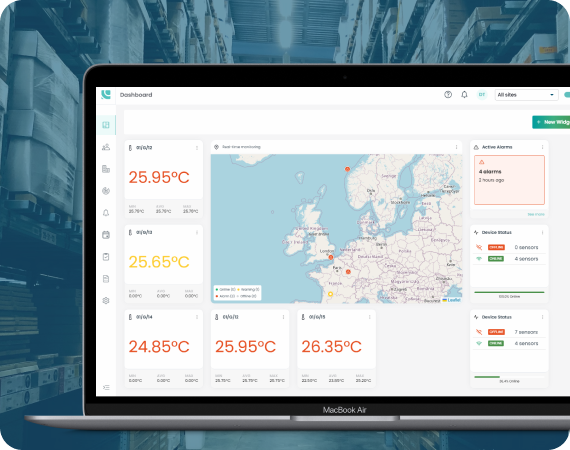Click the Active Alarms header bell icon

tap(476, 147)
